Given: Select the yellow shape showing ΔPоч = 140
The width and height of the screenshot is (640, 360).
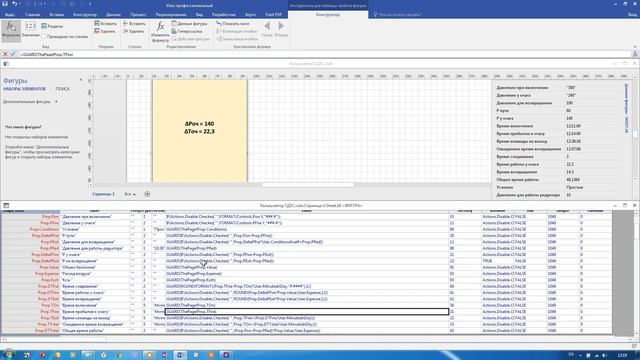Looking at the screenshot, I should point(200,131).
